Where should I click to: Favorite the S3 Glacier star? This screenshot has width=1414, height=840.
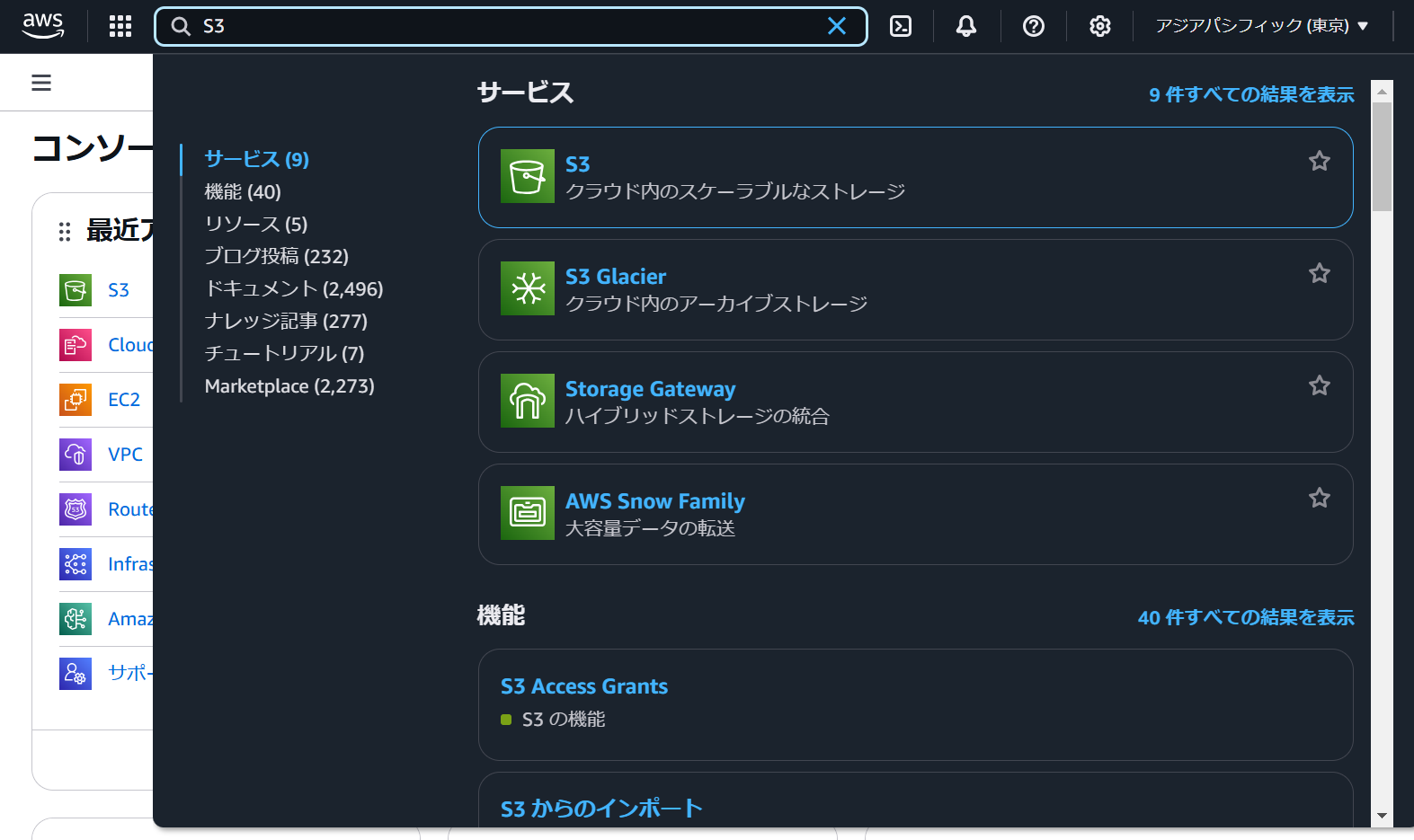[x=1320, y=273]
